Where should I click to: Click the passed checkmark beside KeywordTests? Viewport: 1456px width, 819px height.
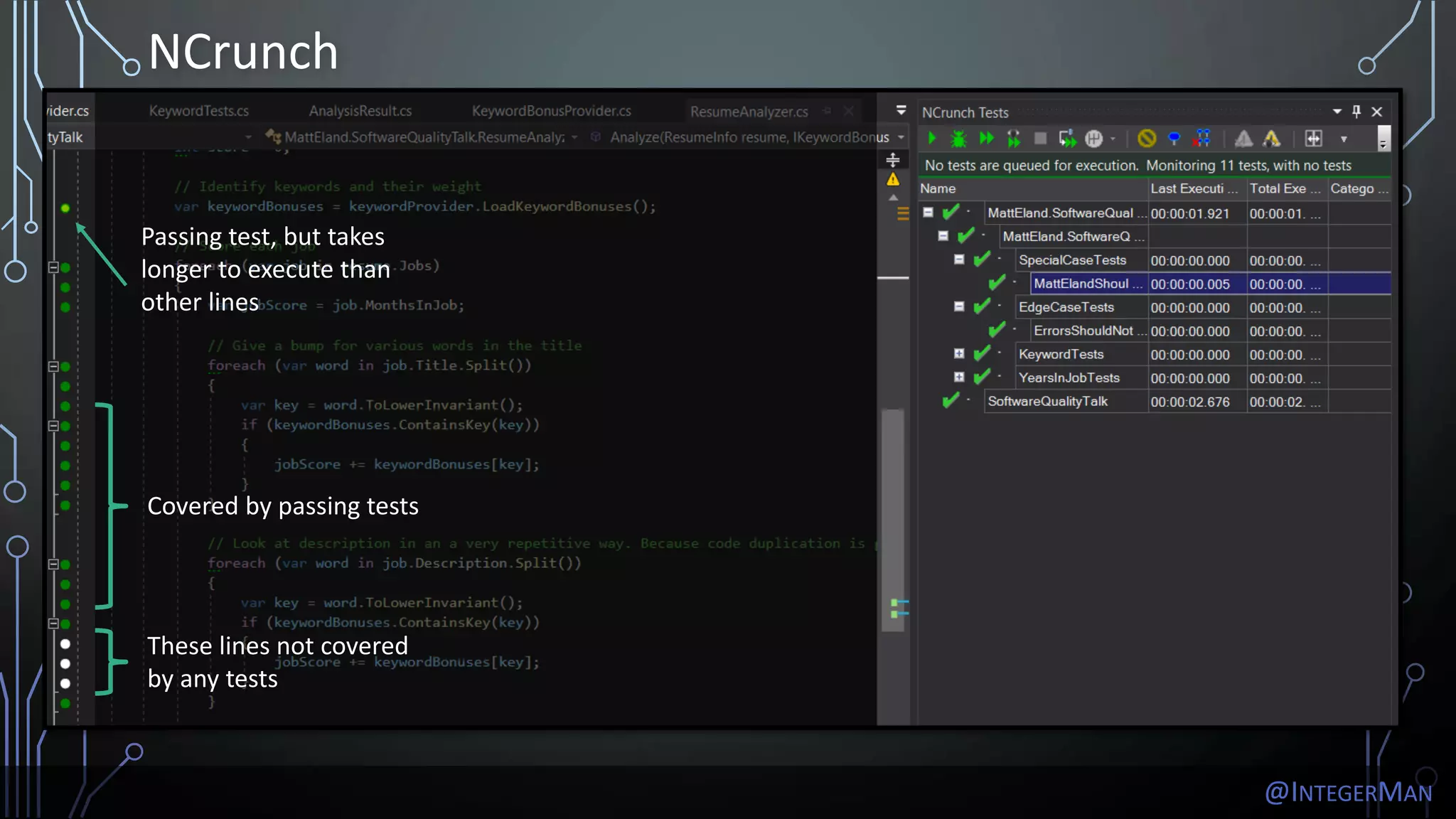pyautogui.click(x=982, y=353)
